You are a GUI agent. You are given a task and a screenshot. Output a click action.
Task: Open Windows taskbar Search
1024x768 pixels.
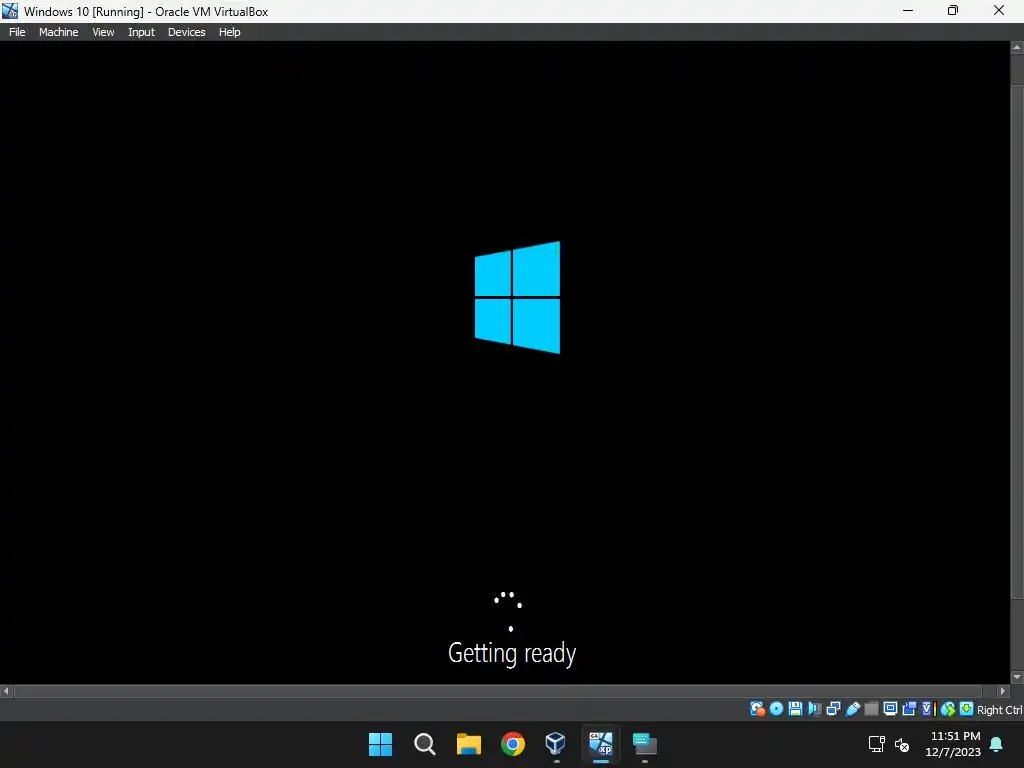coord(424,744)
